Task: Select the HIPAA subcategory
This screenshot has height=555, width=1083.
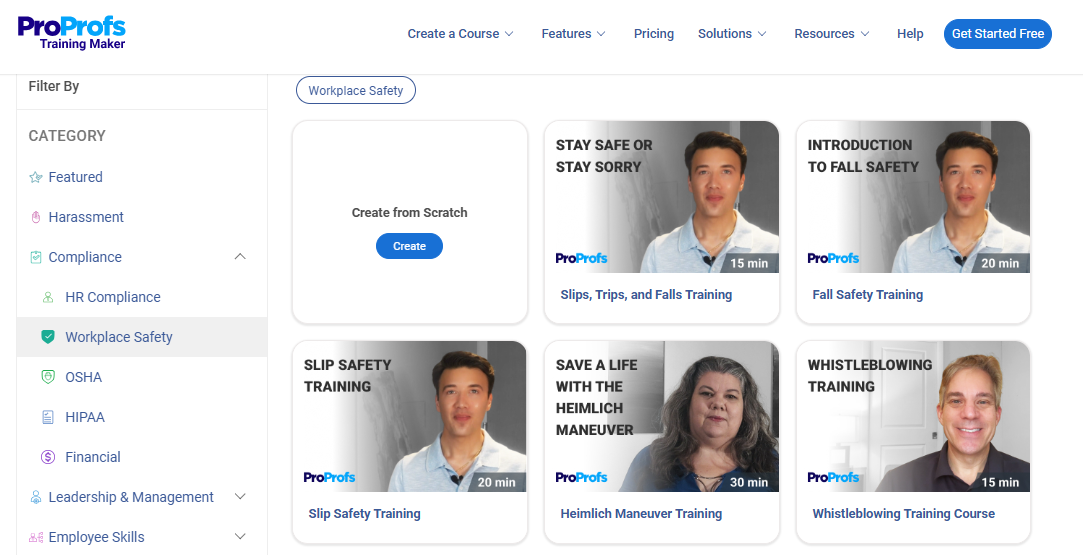Action: click(85, 418)
